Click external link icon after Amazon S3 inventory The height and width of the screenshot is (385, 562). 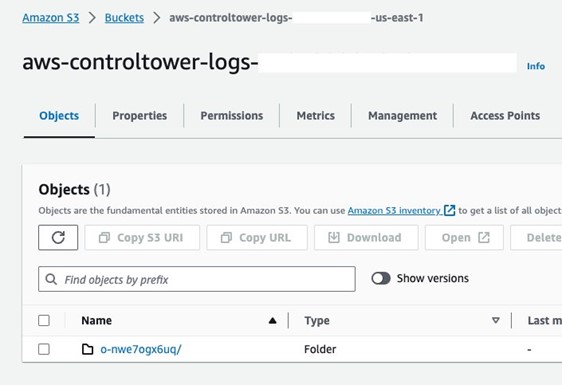(449, 210)
